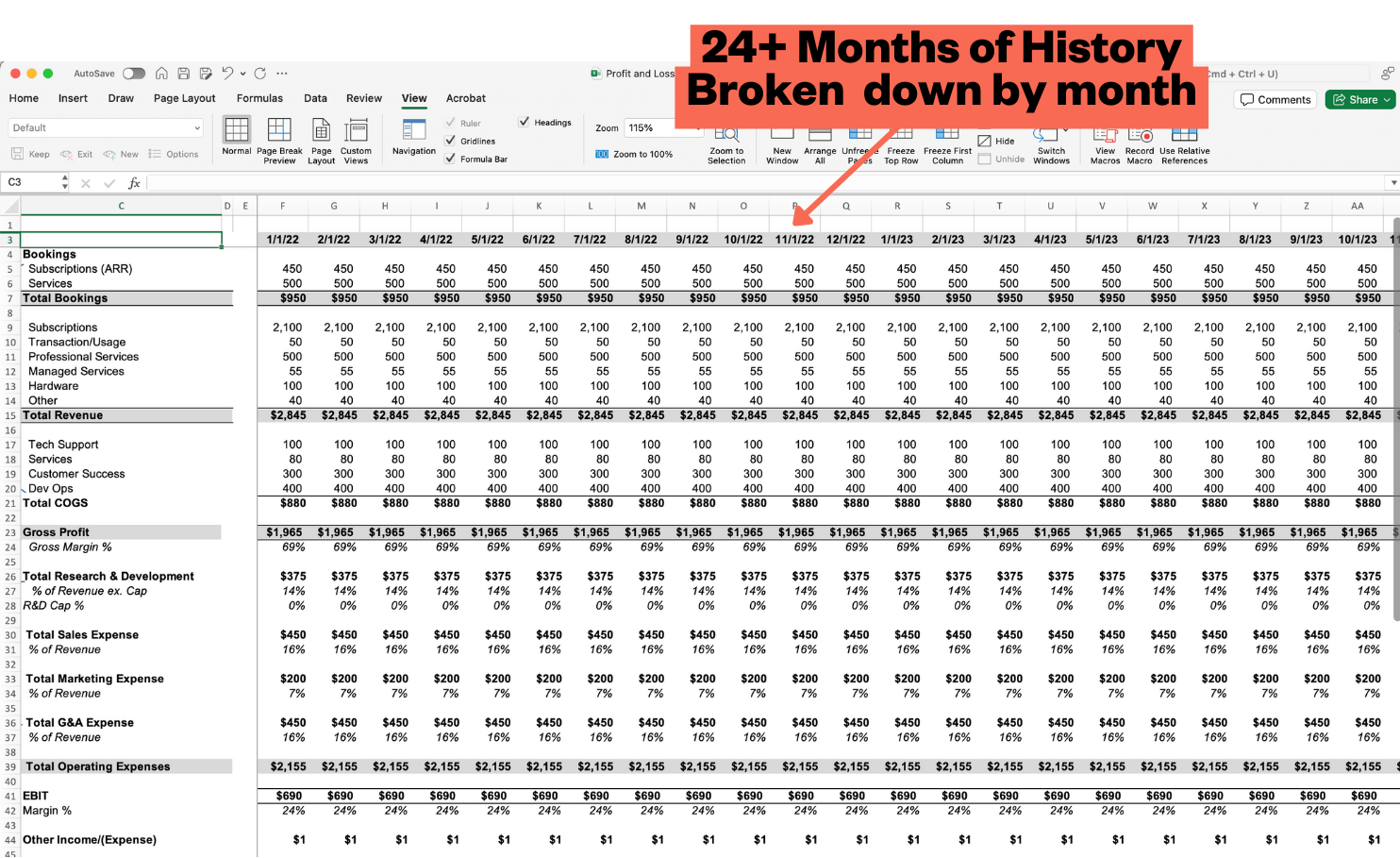Select the Data tab
The height and width of the screenshot is (858, 1400).
[x=315, y=98]
